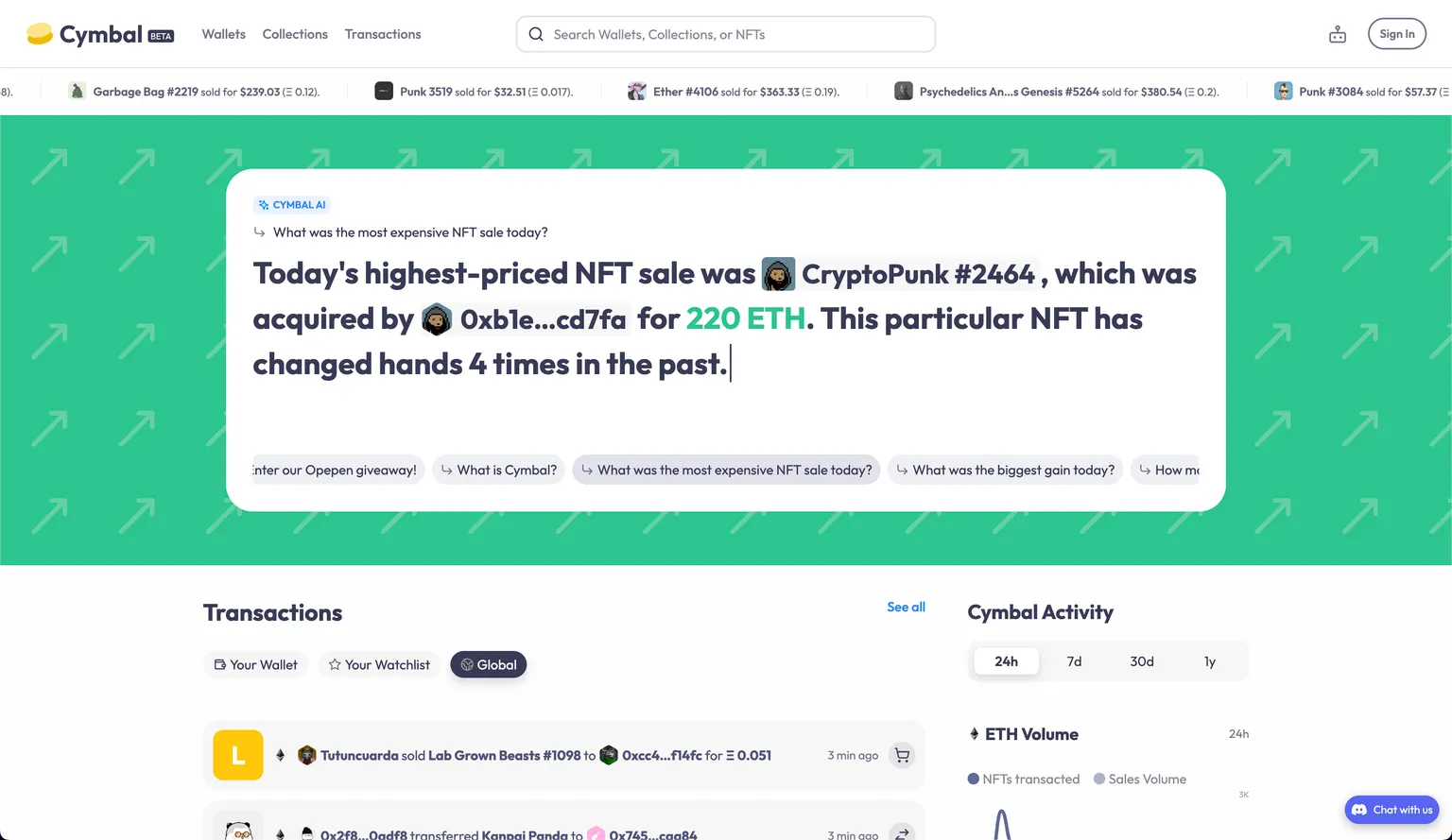Switch activity range to 30d

[x=1142, y=661]
